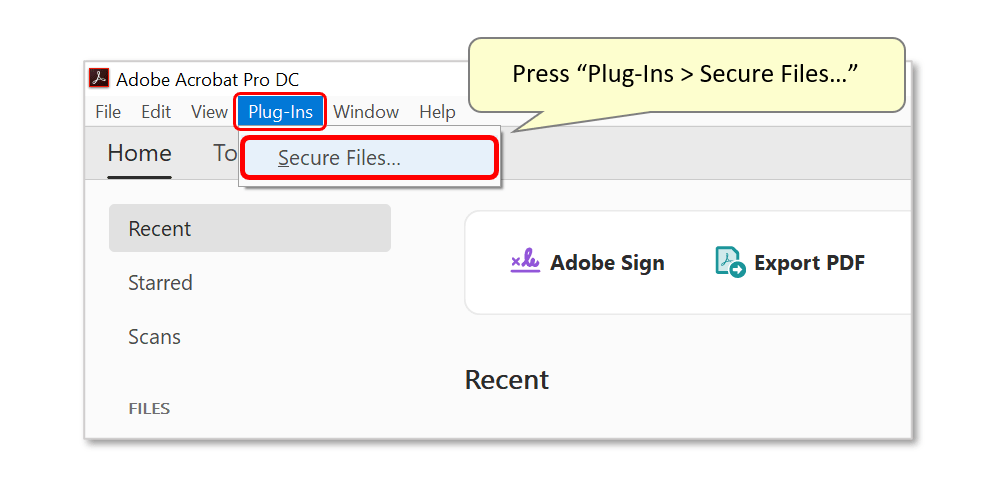This screenshot has height=478, width=997.
Task: Click the Export PDF document icon
Action: click(729, 262)
